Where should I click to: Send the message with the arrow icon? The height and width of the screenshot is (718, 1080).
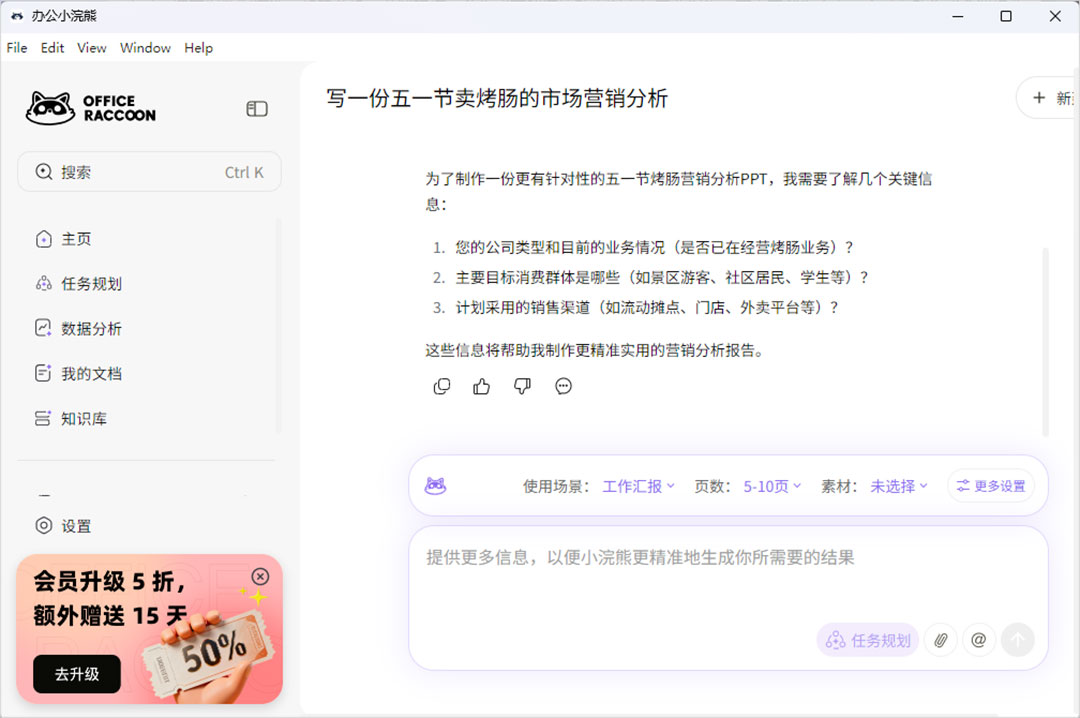1018,640
